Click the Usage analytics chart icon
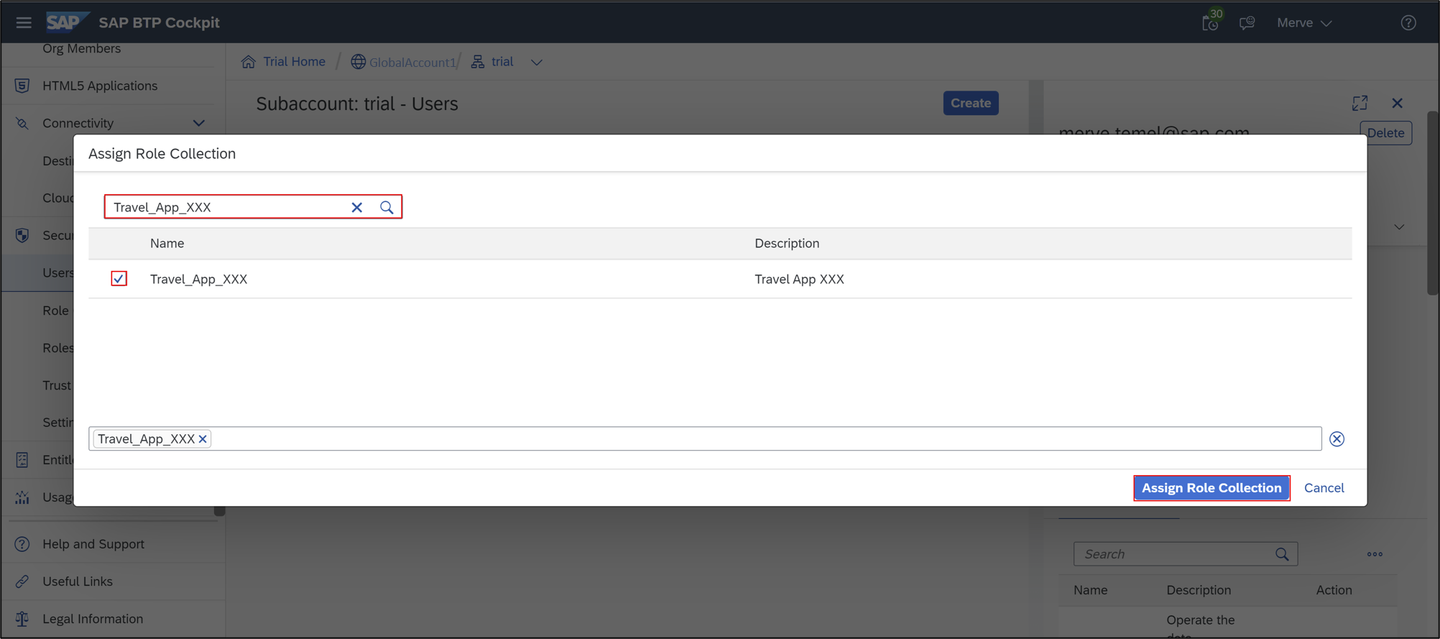Viewport: 1440px width, 639px height. (x=22, y=497)
